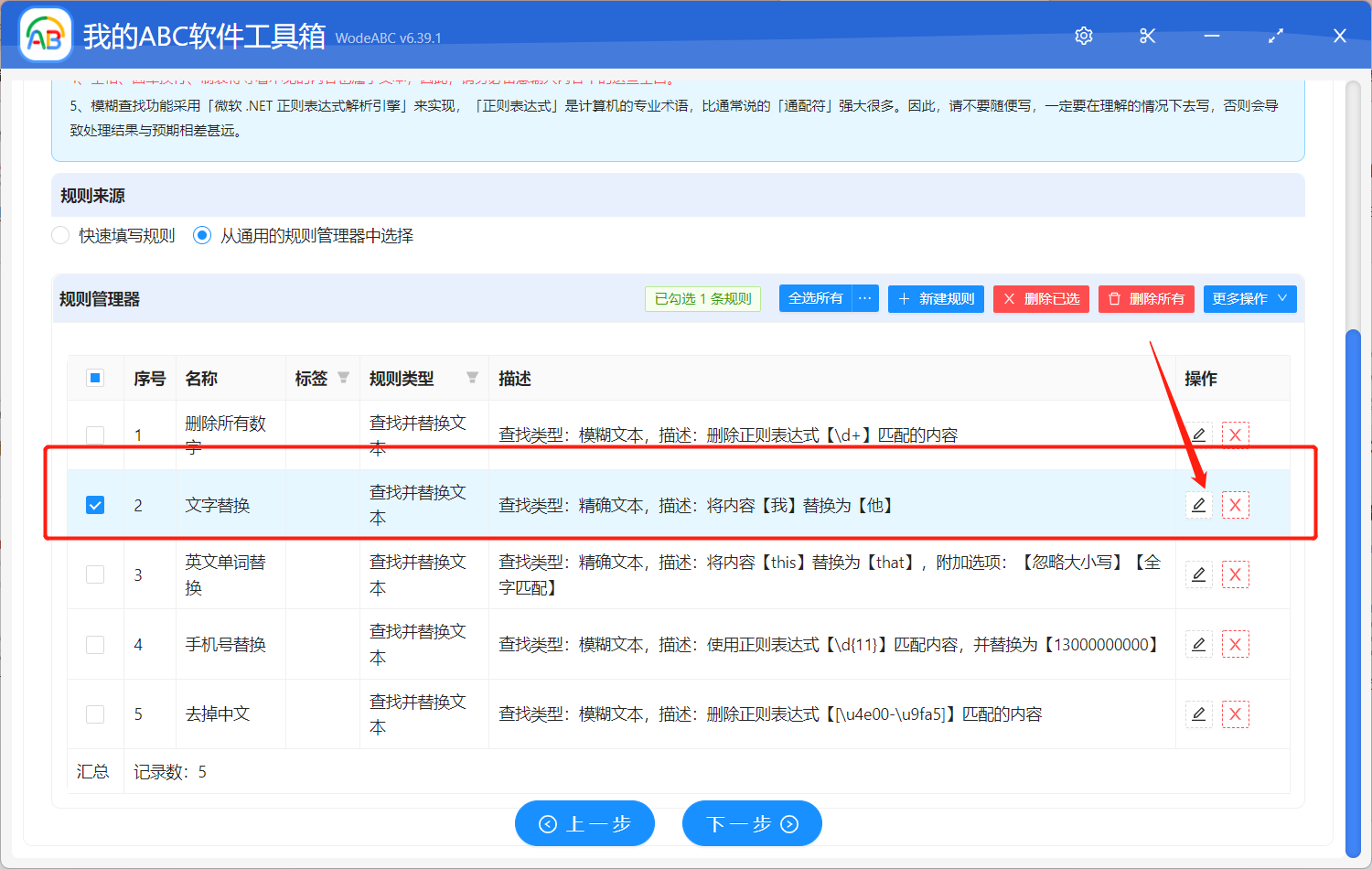Select the 快速填写规则 radio option
The height and width of the screenshot is (869, 1372).
[x=59, y=235]
